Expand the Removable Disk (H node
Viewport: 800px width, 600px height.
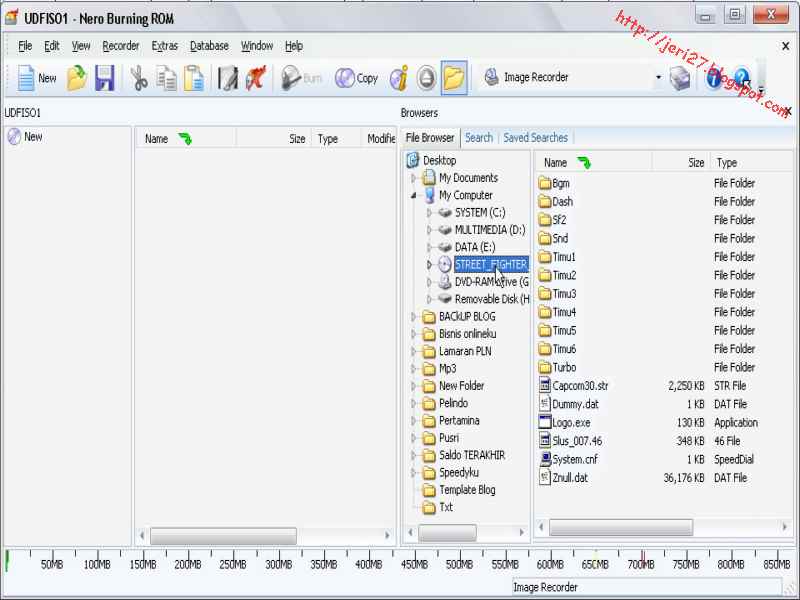tap(429, 299)
